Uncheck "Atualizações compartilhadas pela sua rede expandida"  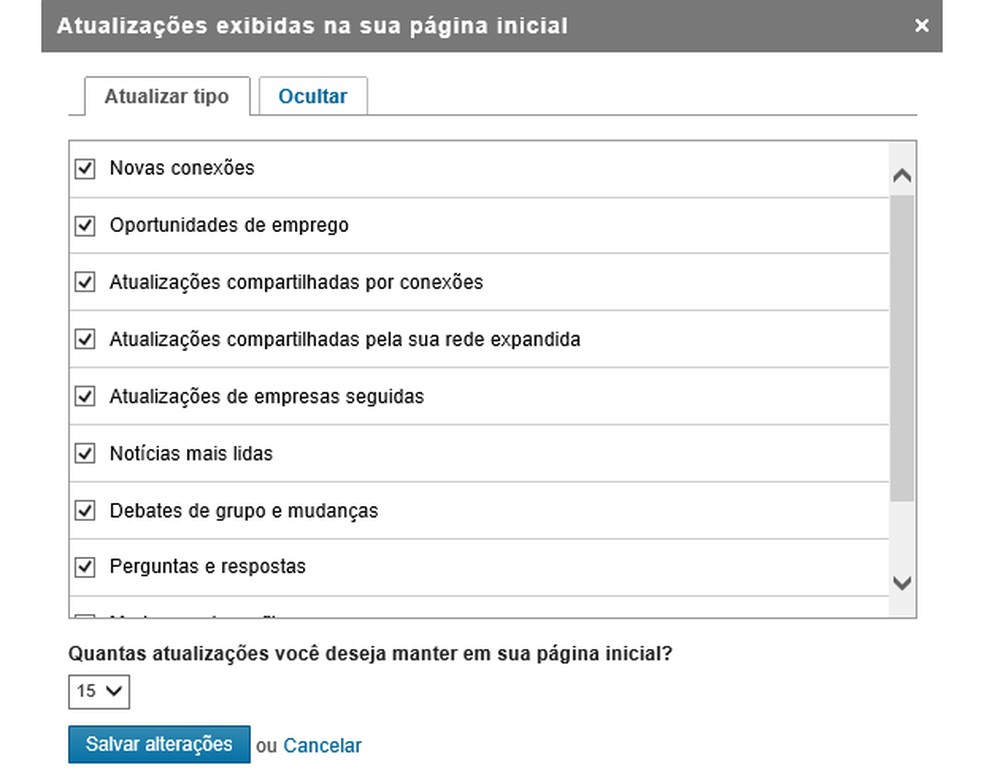coord(85,338)
